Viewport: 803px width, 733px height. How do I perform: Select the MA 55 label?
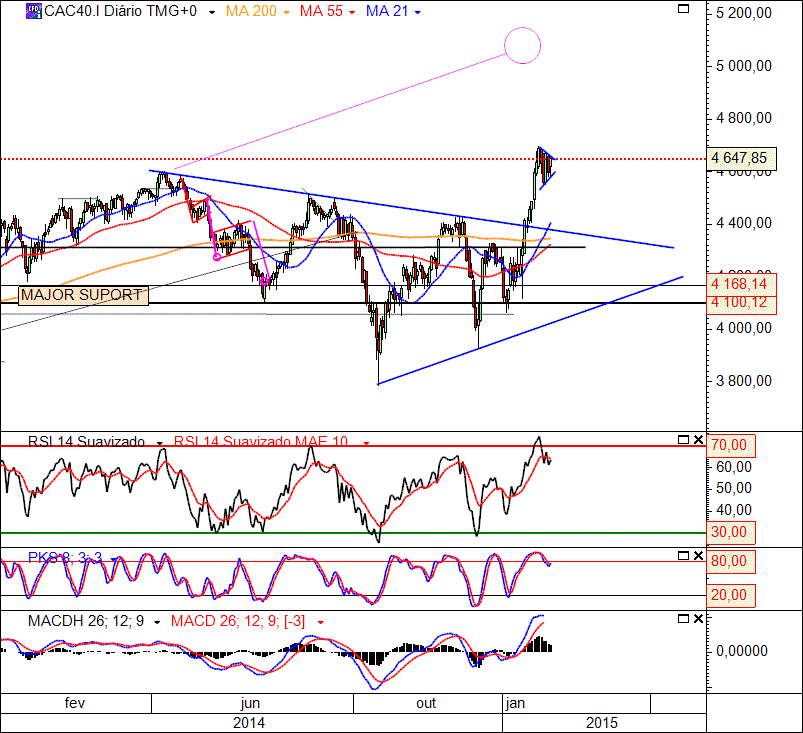(x=321, y=11)
